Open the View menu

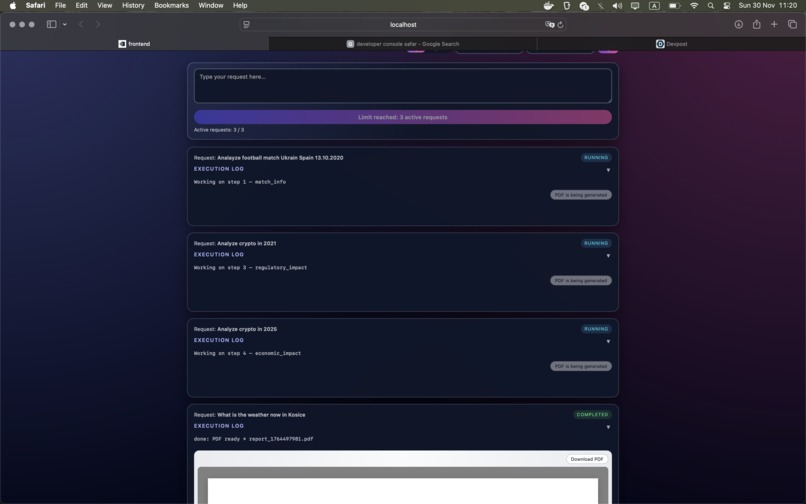point(104,6)
